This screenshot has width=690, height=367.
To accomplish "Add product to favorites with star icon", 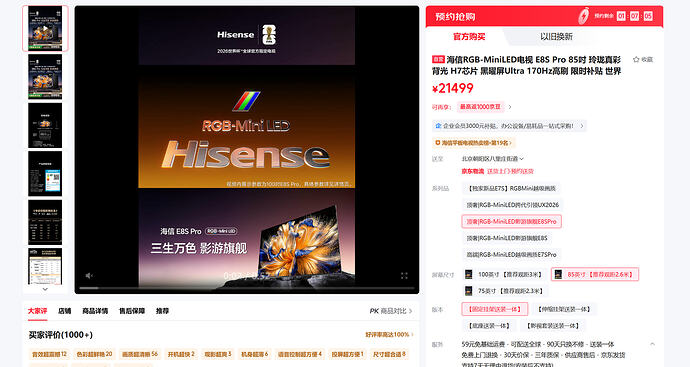I will click(x=642, y=59).
